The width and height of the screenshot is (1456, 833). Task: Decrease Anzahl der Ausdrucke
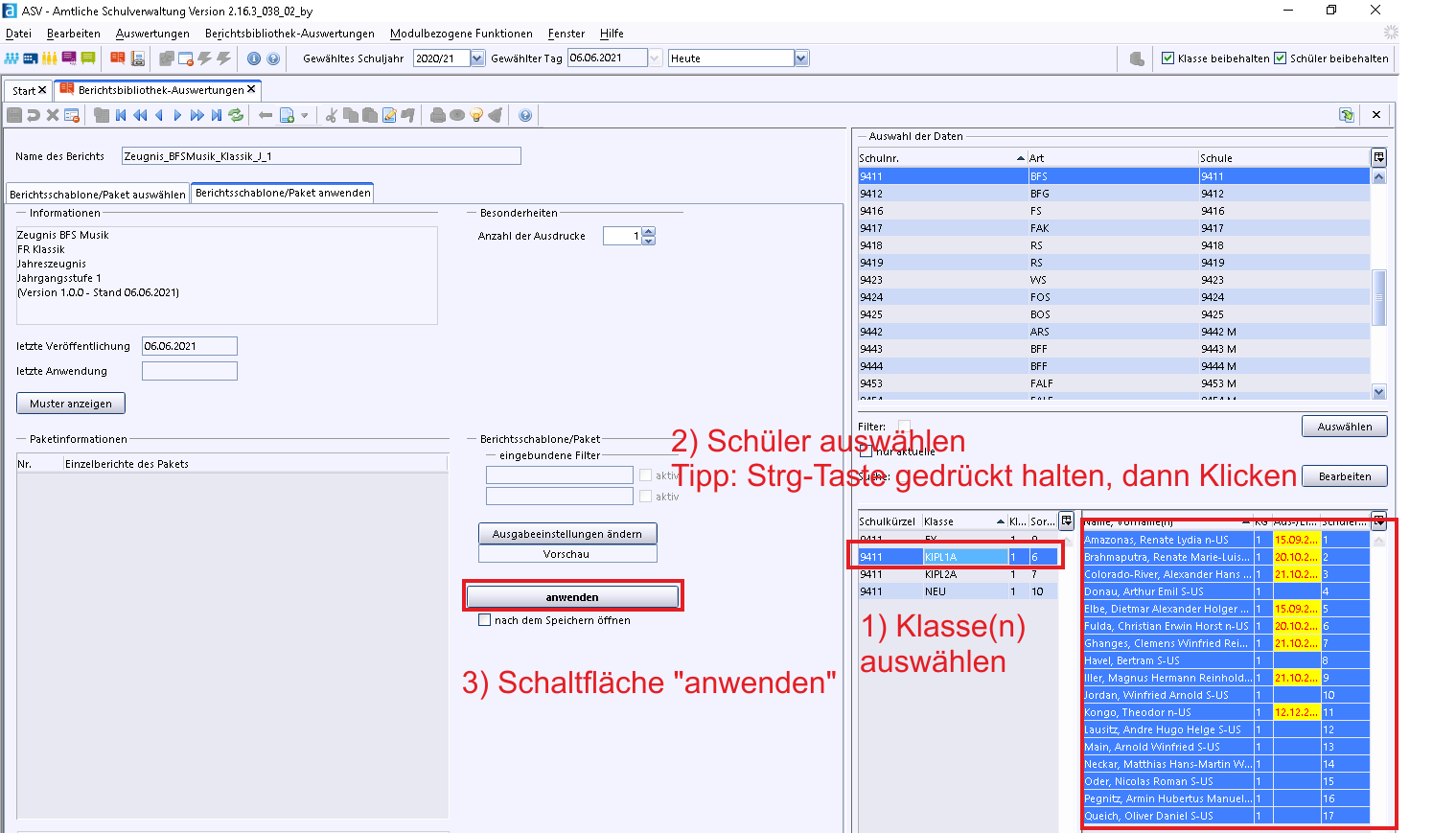pyautogui.click(x=649, y=241)
